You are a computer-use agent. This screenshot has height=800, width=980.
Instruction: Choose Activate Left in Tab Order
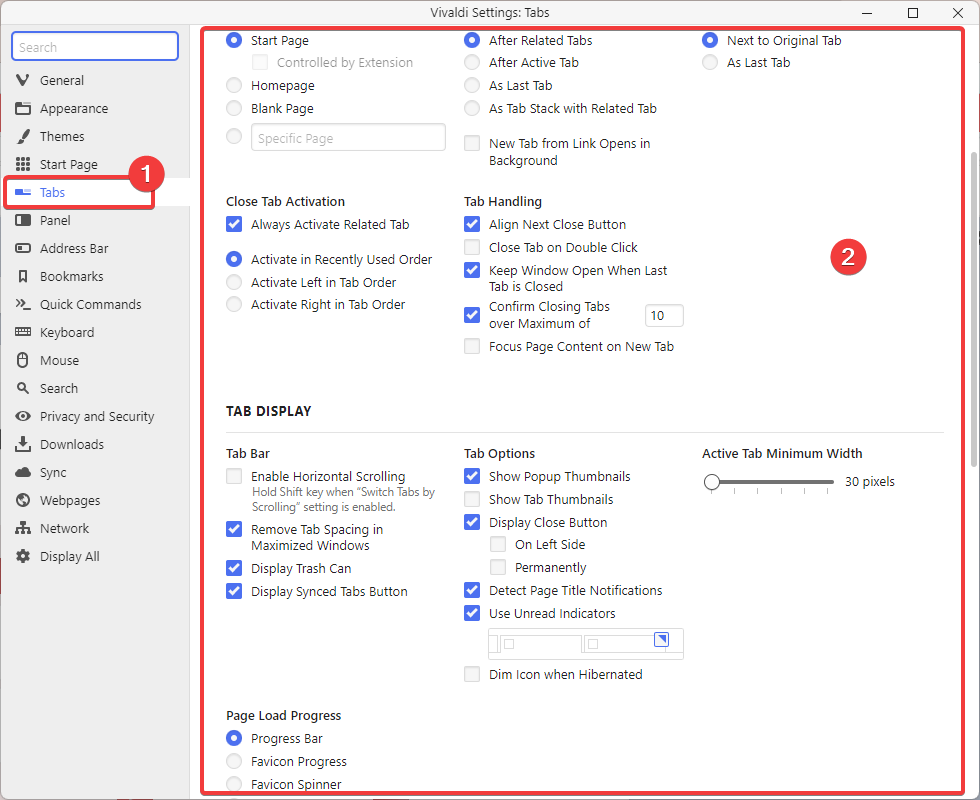point(234,282)
